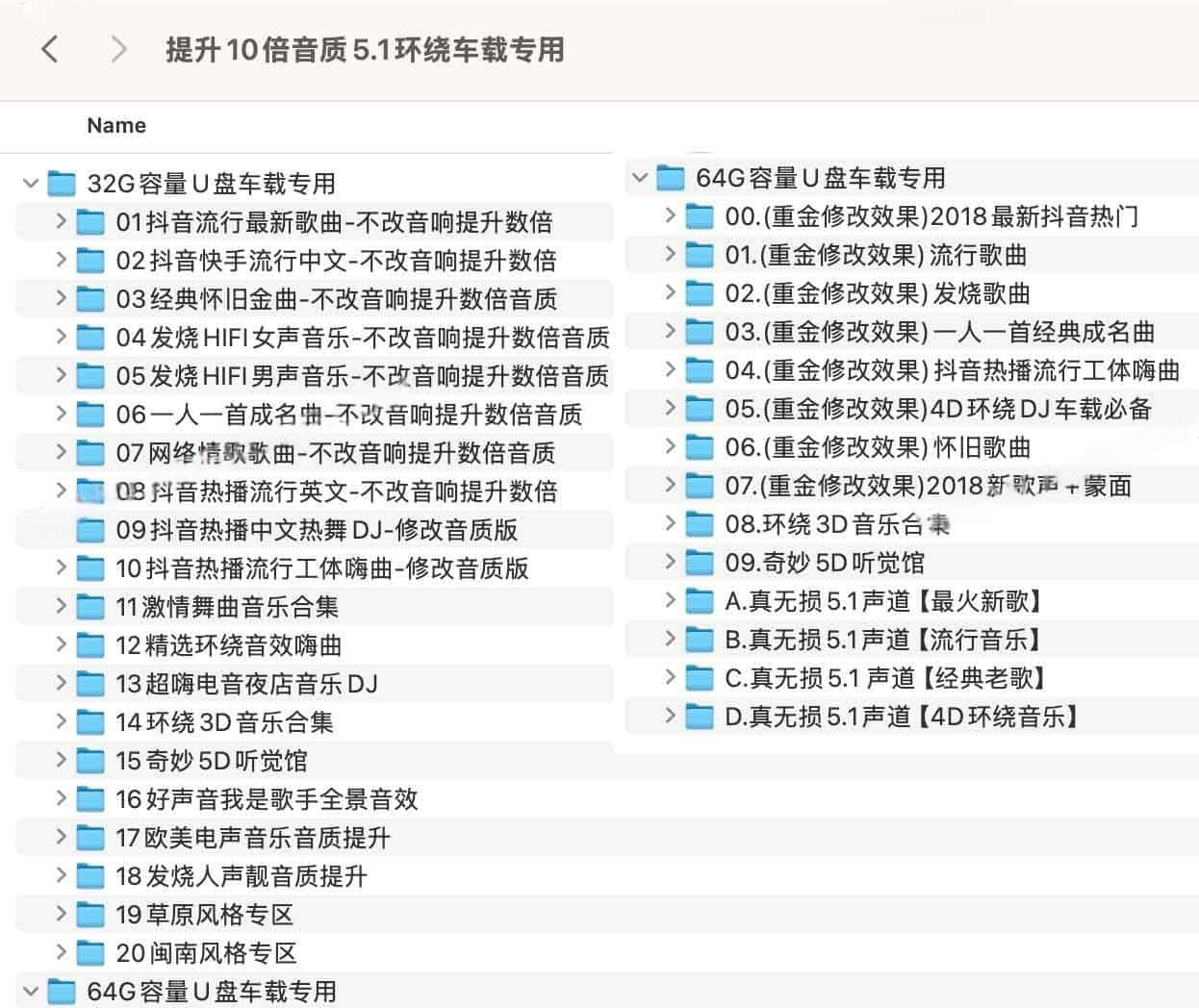Click the folder icon of 09抖音热播中文热舞DJ

90,530
